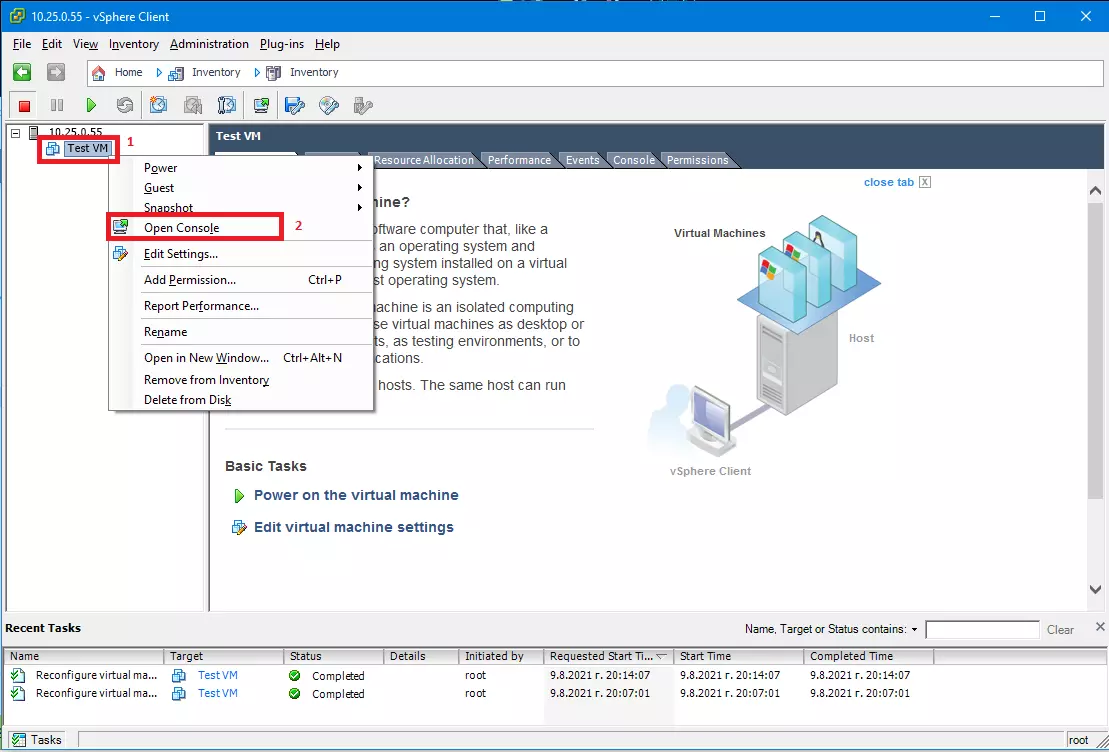Click VM icon in first Recent Tasks row
This screenshot has width=1109, height=752.
179,676
